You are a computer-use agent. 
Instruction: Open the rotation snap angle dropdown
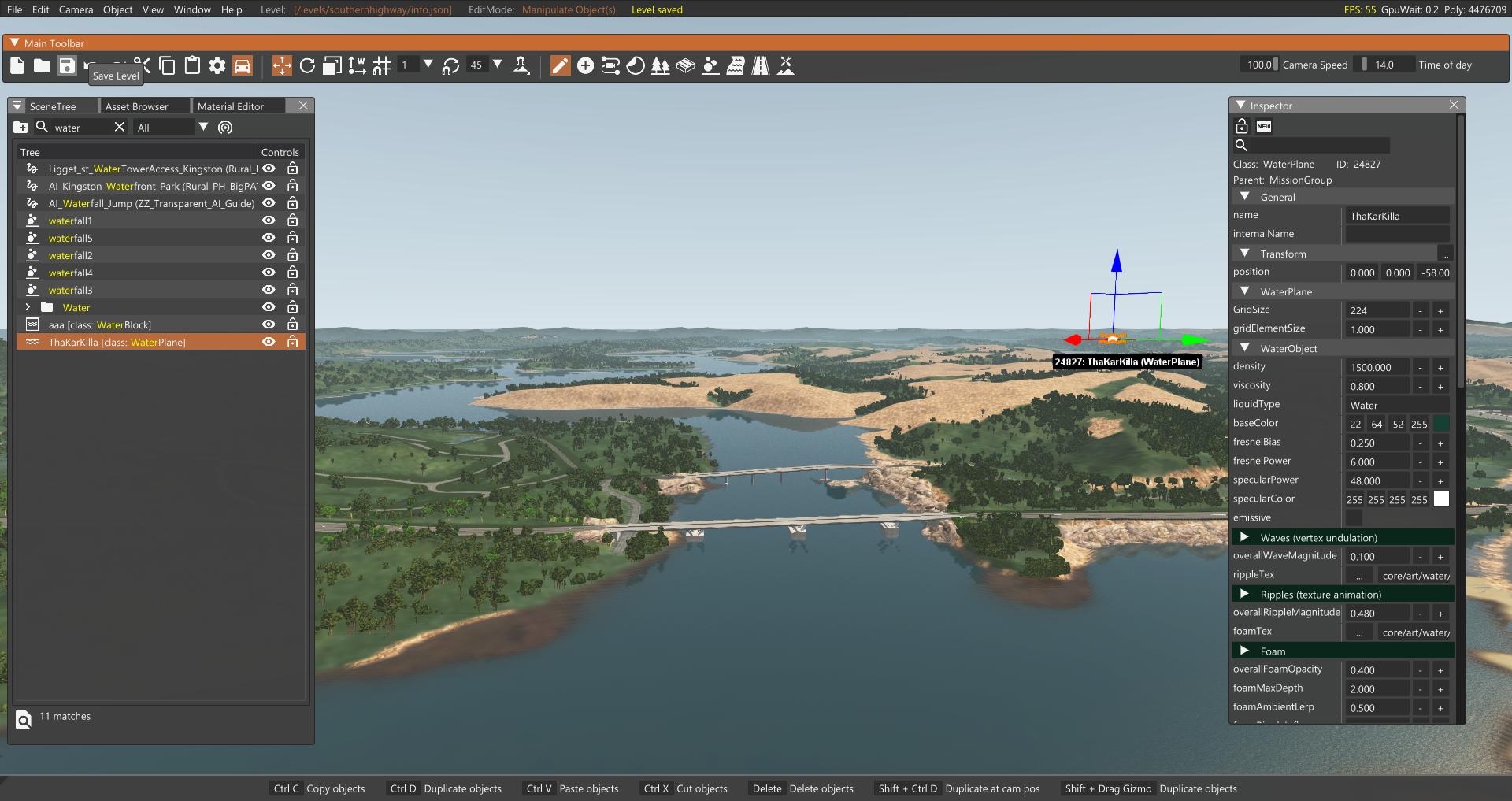(x=498, y=65)
